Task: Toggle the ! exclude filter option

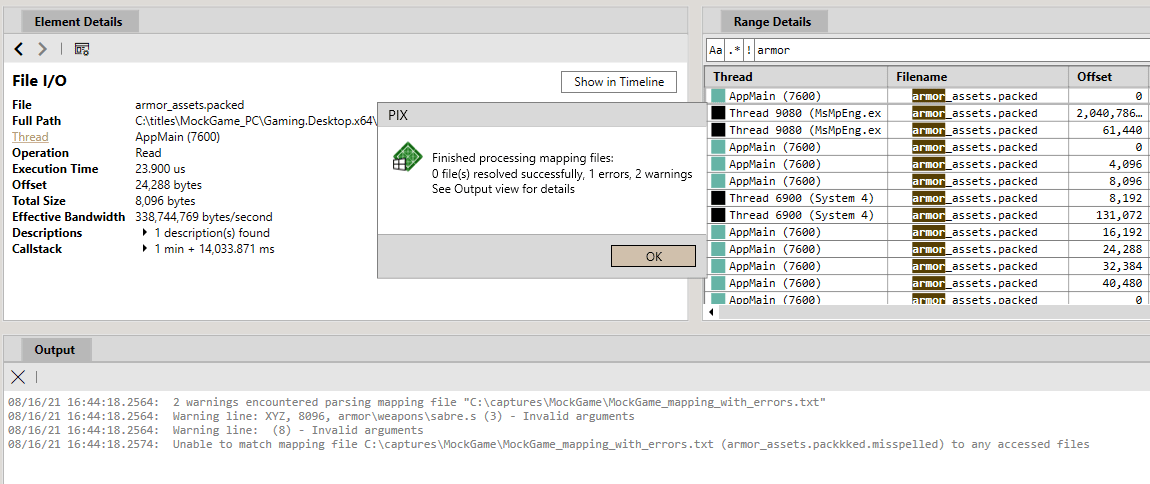Action: point(748,51)
